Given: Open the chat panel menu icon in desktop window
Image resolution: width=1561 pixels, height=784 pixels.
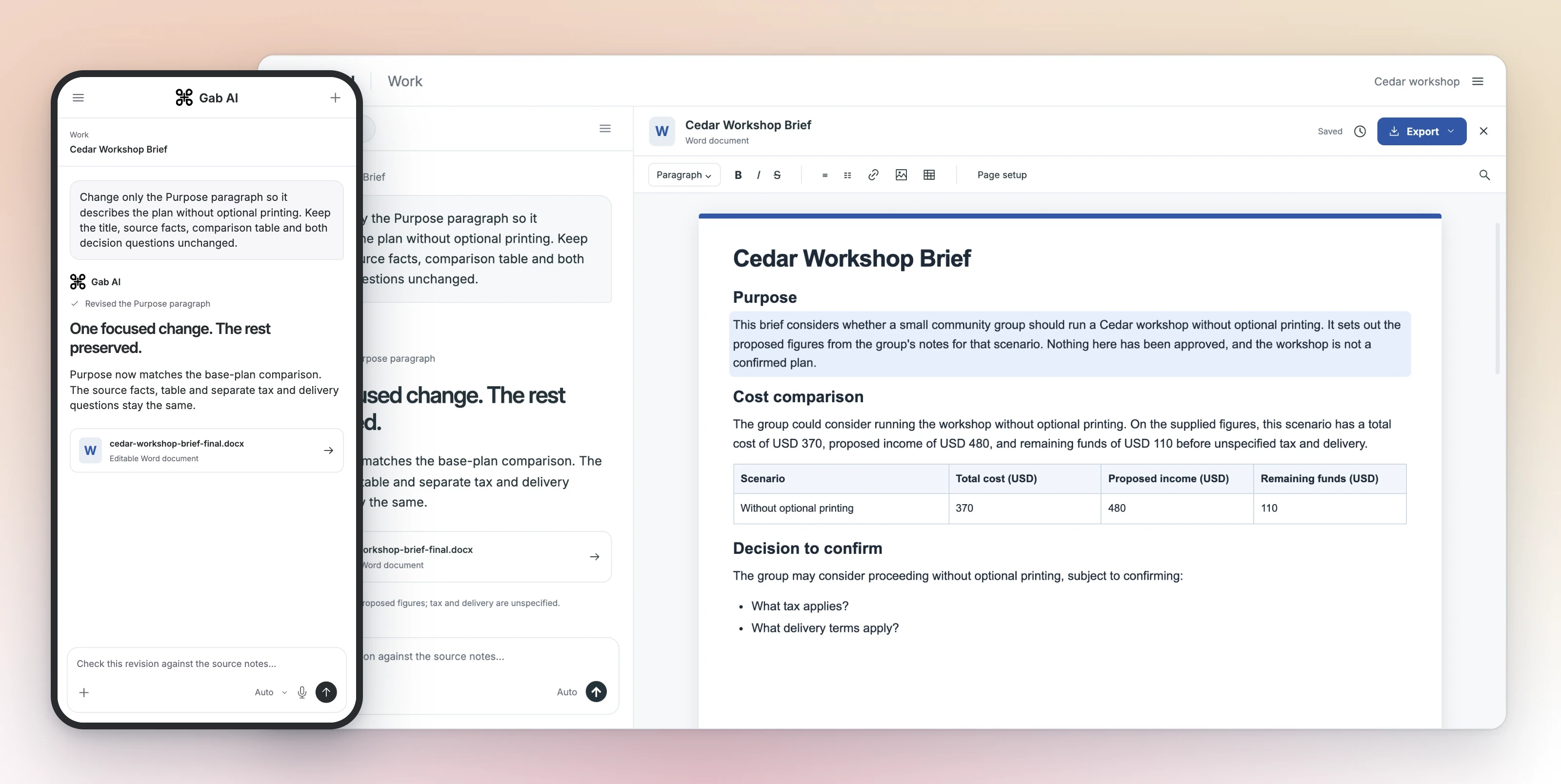Looking at the screenshot, I should [x=605, y=128].
